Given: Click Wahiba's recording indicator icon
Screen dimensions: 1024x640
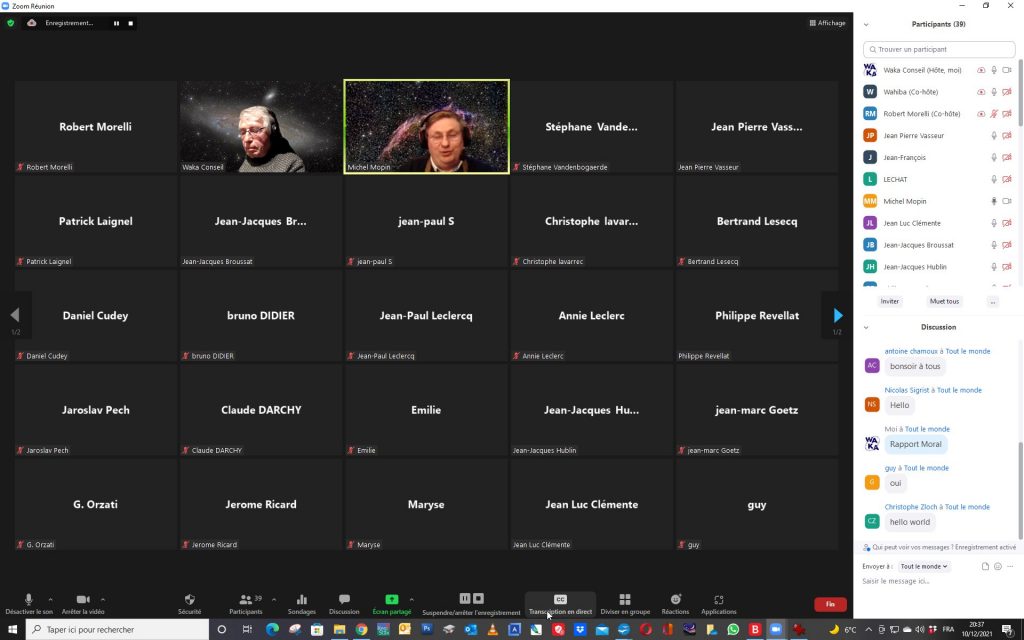Looking at the screenshot, I should pyautogui.click(x=981, y=92).
